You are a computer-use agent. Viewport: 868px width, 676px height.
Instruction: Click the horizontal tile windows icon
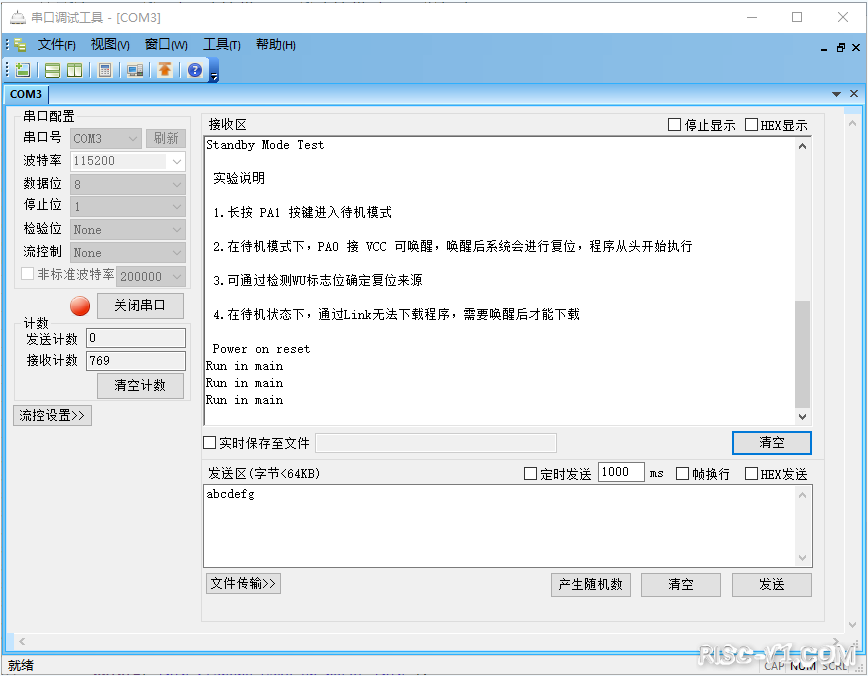[x=53, y=70]
